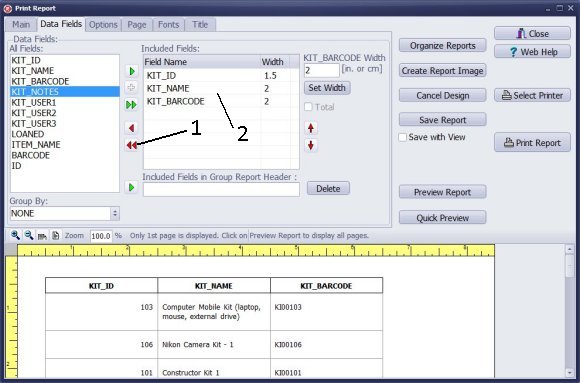Switch to the Title tab
This screenshot has width=580, height=383.
pos(200,25)
